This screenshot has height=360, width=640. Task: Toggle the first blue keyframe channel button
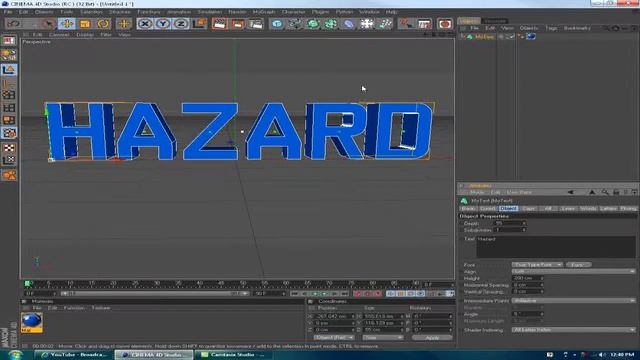coord(391,293)
